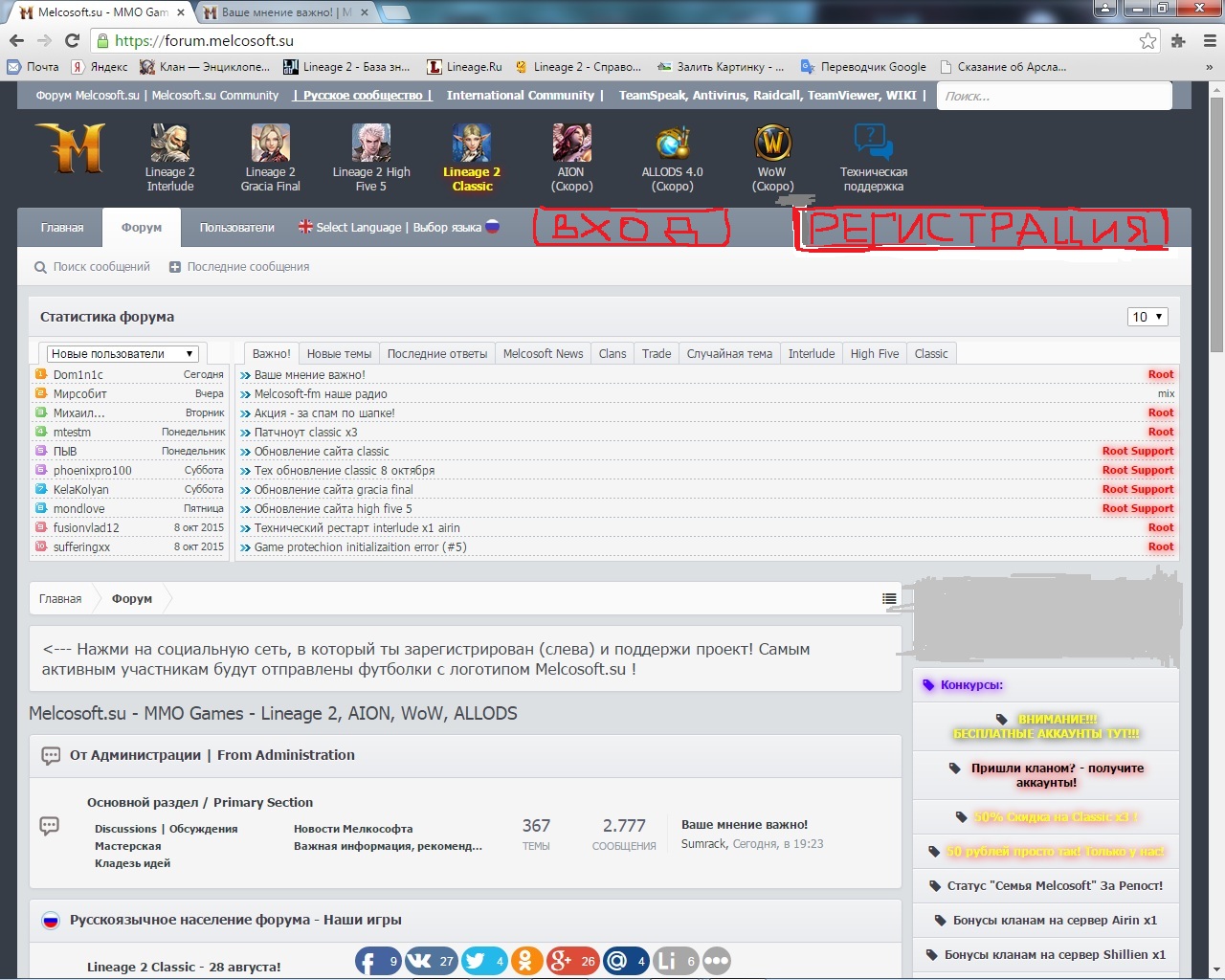
Task: Open Последние сообщения link
Action: pyautogui.click(x=239, y=267)
